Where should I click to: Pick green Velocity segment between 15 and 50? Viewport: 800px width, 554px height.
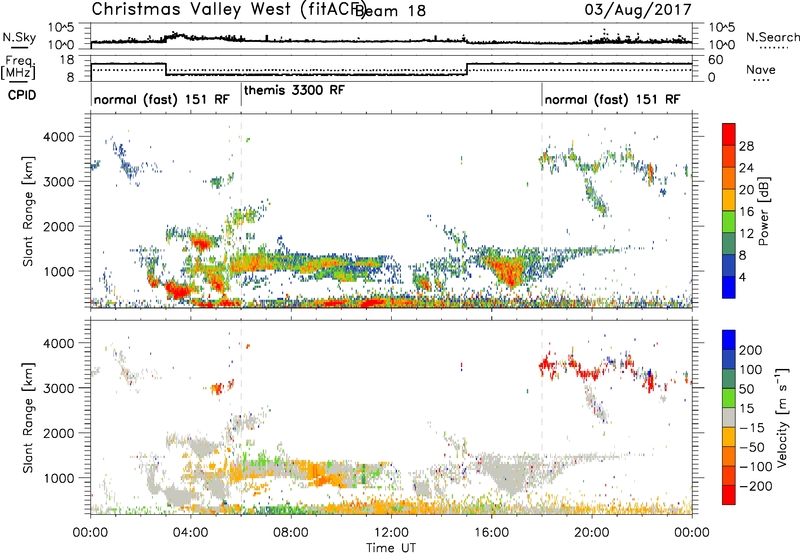[x=729, y=398]
